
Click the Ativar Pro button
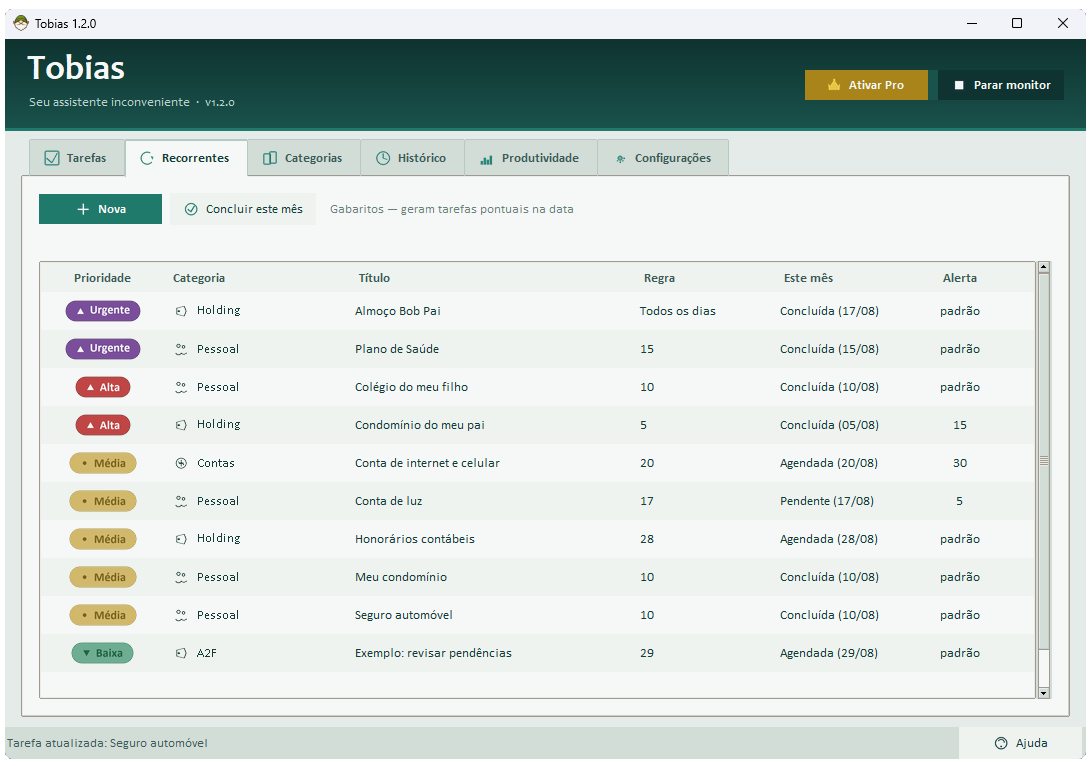click(866, 85)
